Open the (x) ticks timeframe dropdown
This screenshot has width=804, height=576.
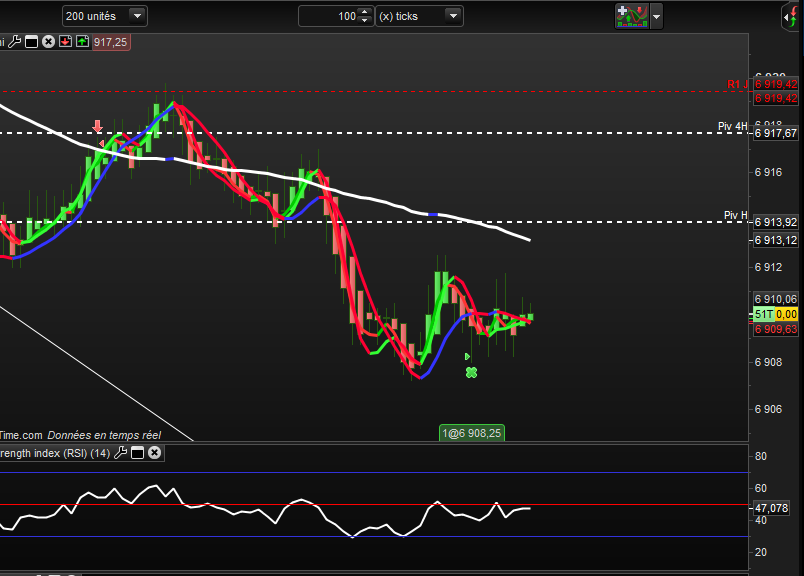click(419, 16)
